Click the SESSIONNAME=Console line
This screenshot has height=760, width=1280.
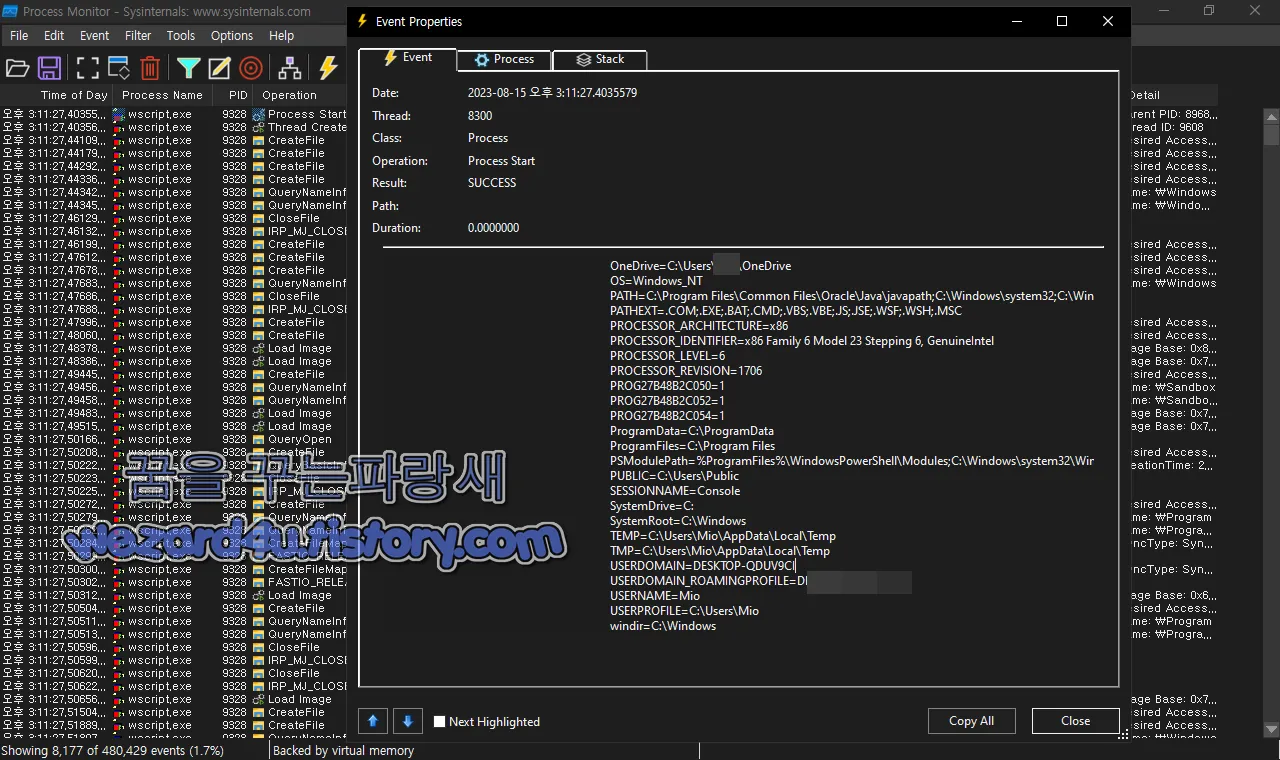675,491
